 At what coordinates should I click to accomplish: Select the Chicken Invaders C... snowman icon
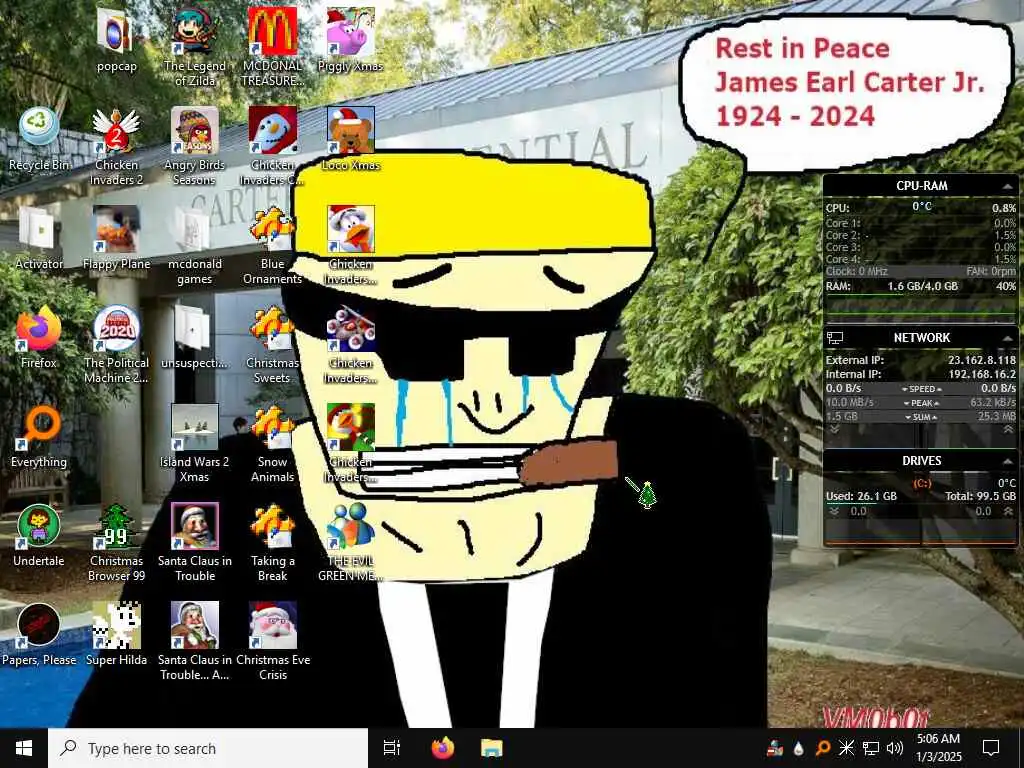tap(272, 146)
